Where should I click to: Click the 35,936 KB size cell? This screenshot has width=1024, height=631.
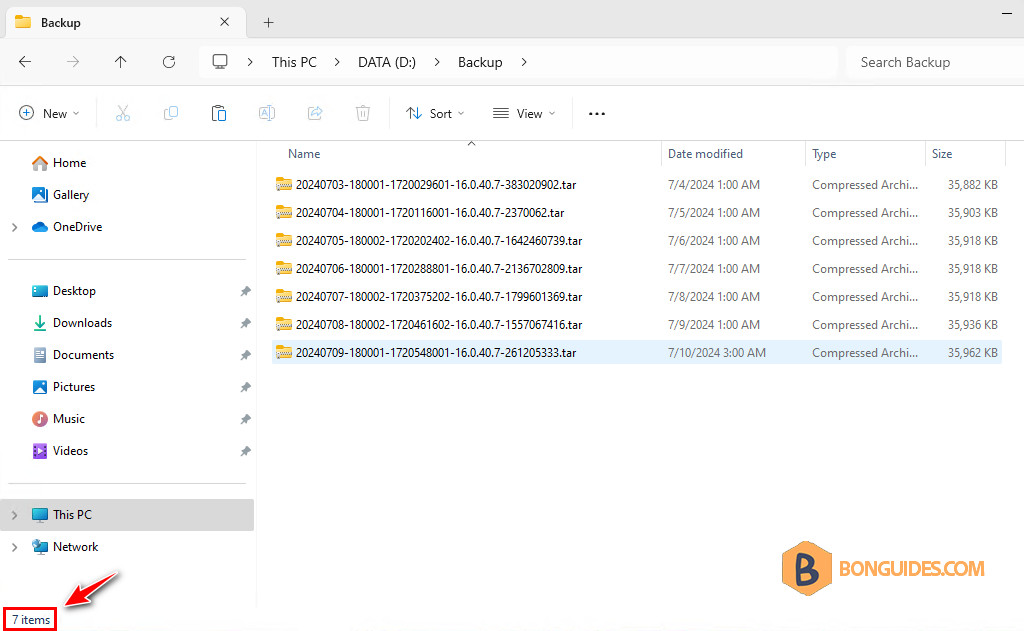click(972, 325)
